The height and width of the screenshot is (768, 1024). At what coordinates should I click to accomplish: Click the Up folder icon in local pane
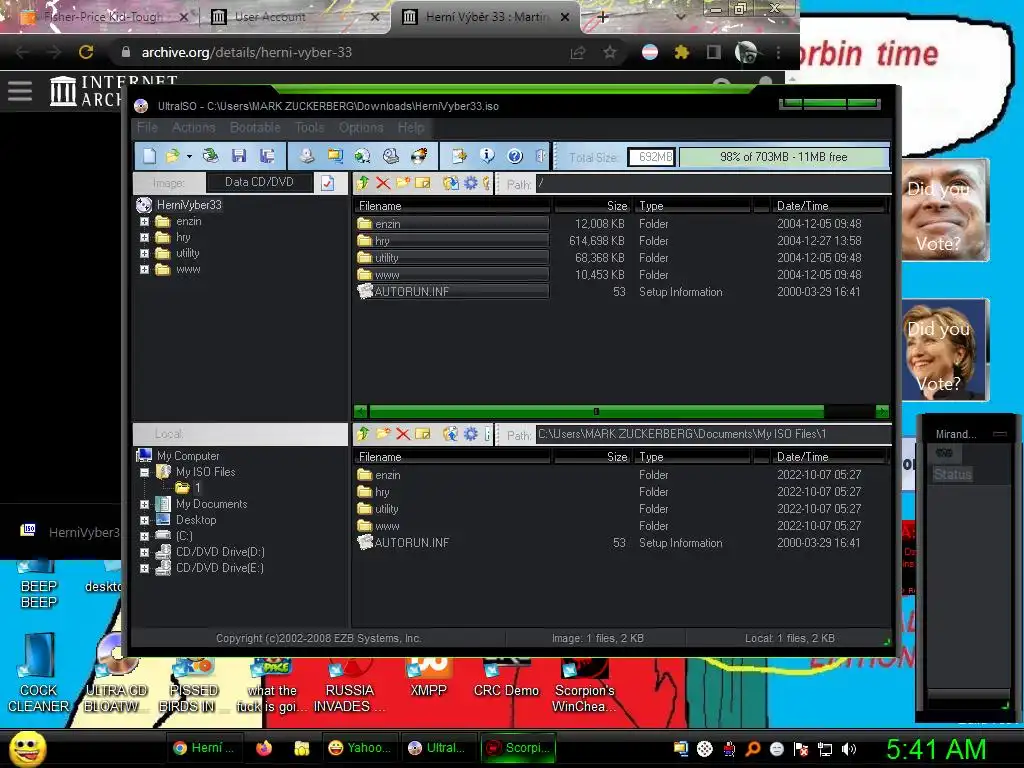363,434
